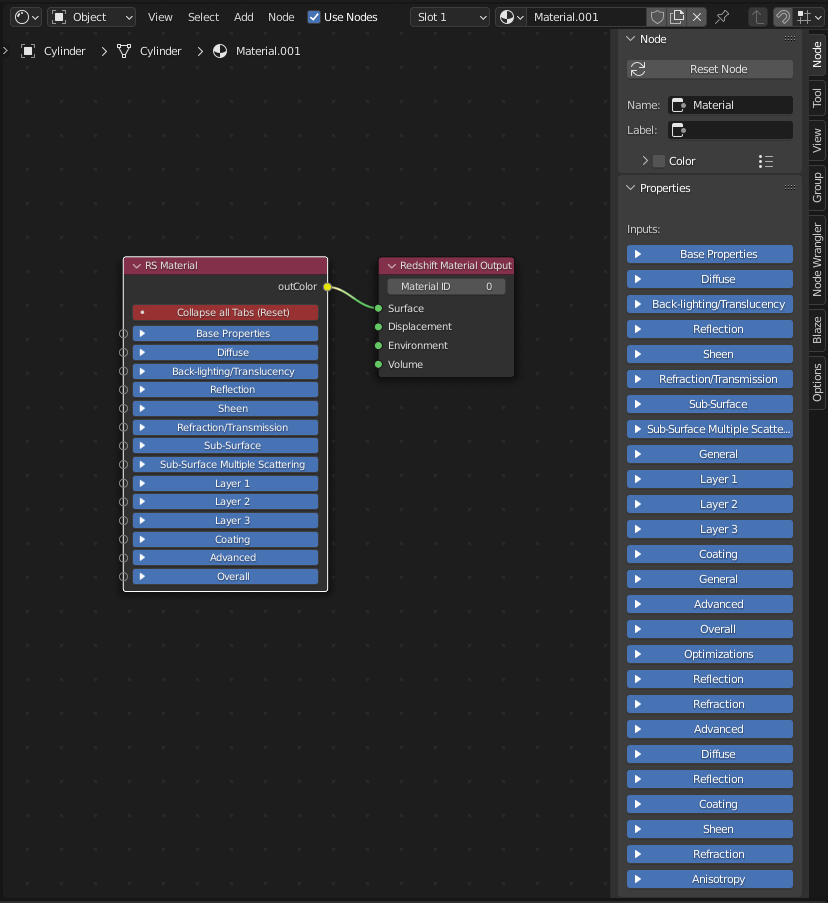Collapse the RS Material node chevron
Image resolution: width=828 pixels, height=903 pixels.
pos(136,266)
